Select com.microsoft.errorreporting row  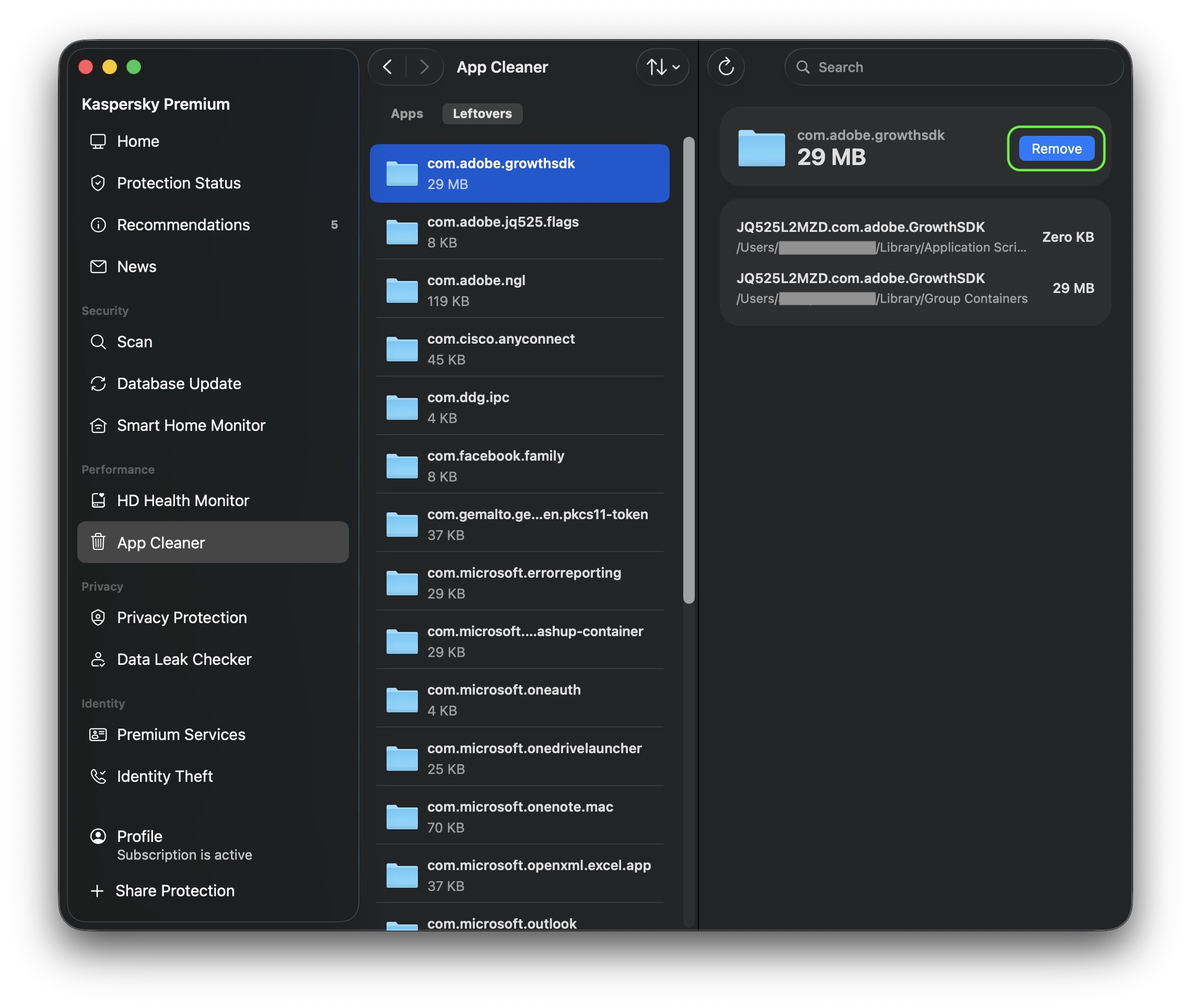[x=519, y=582]
